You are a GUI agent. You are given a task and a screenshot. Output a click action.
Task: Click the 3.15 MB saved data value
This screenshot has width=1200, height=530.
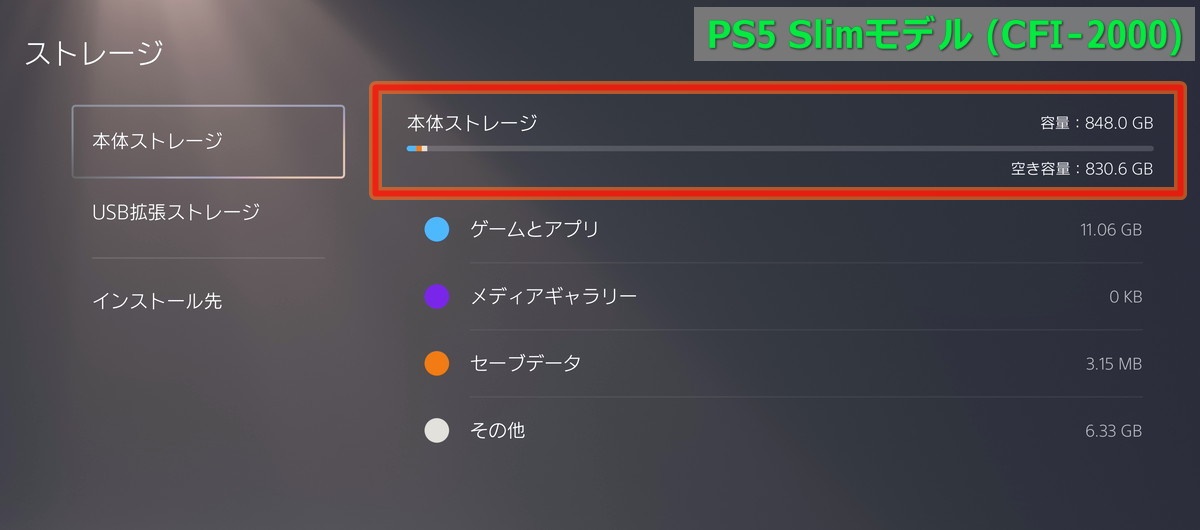[x=1113, y=364]
